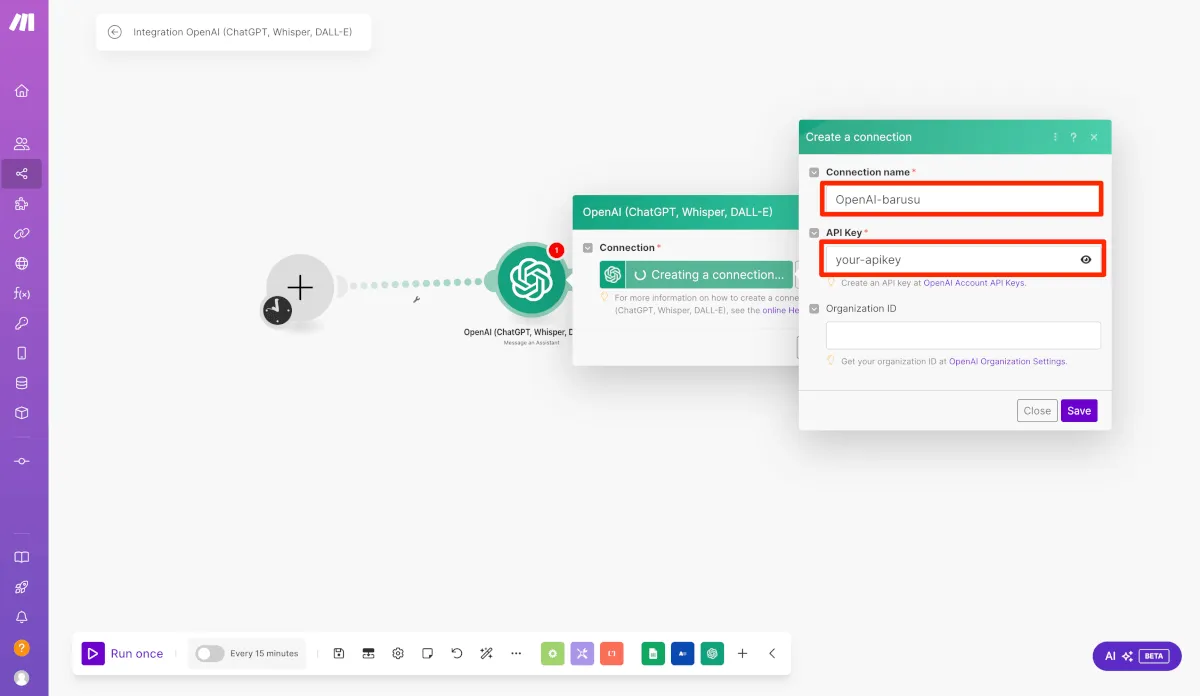1200x696 pixels.
Task: Toggle API key visibility eye icon
Action: 1086,259
